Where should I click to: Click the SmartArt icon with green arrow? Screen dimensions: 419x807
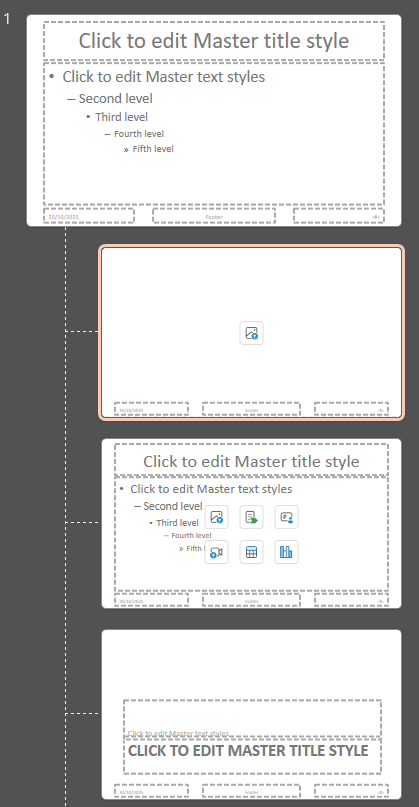point(251,517)
